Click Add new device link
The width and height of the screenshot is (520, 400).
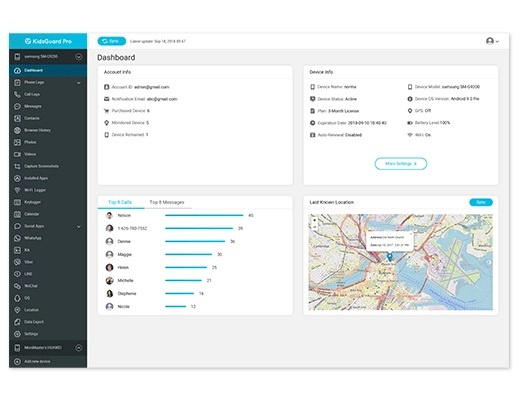point(37,362)
